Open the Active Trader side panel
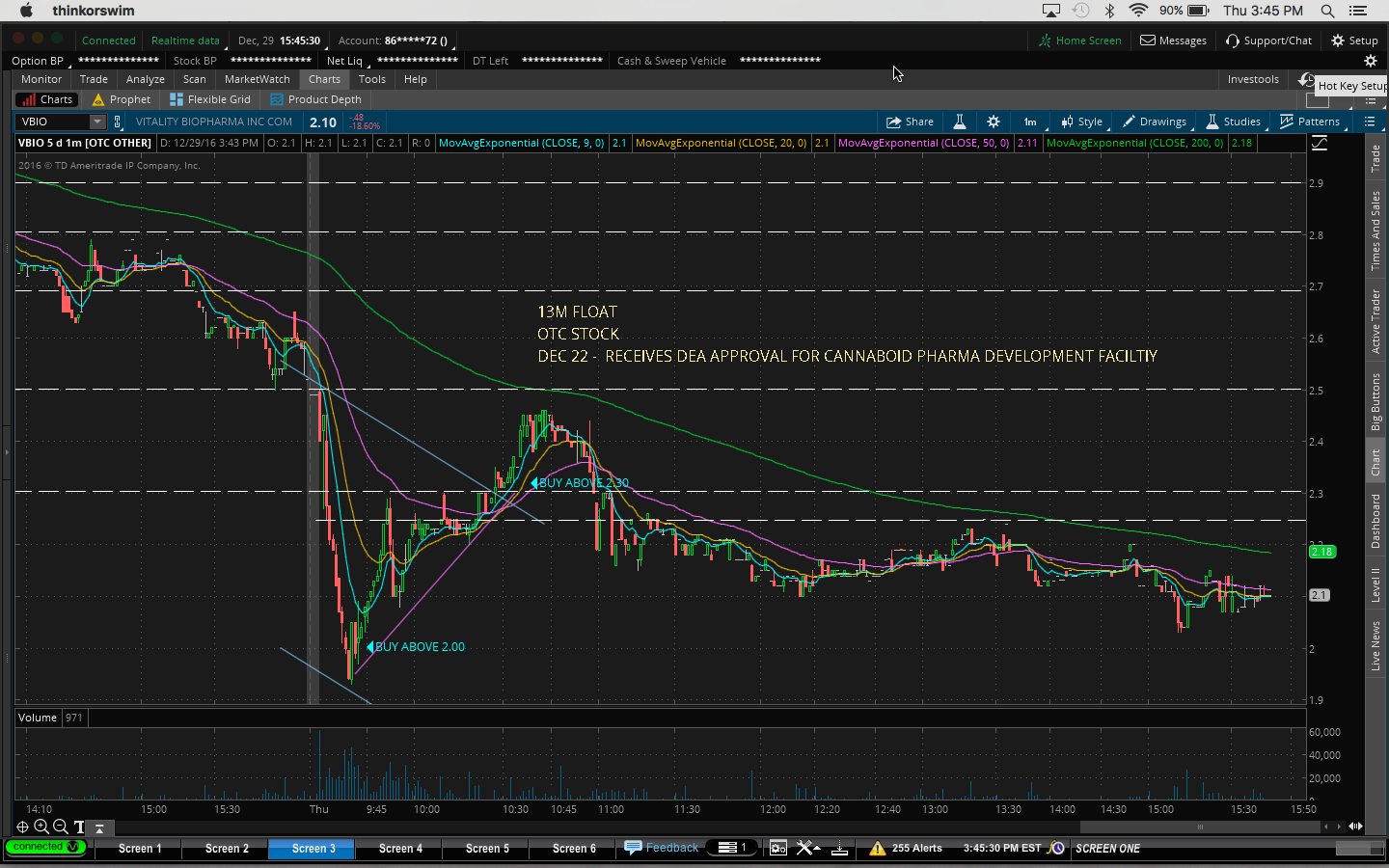1389x868 pixels. tap(1376, 321)
